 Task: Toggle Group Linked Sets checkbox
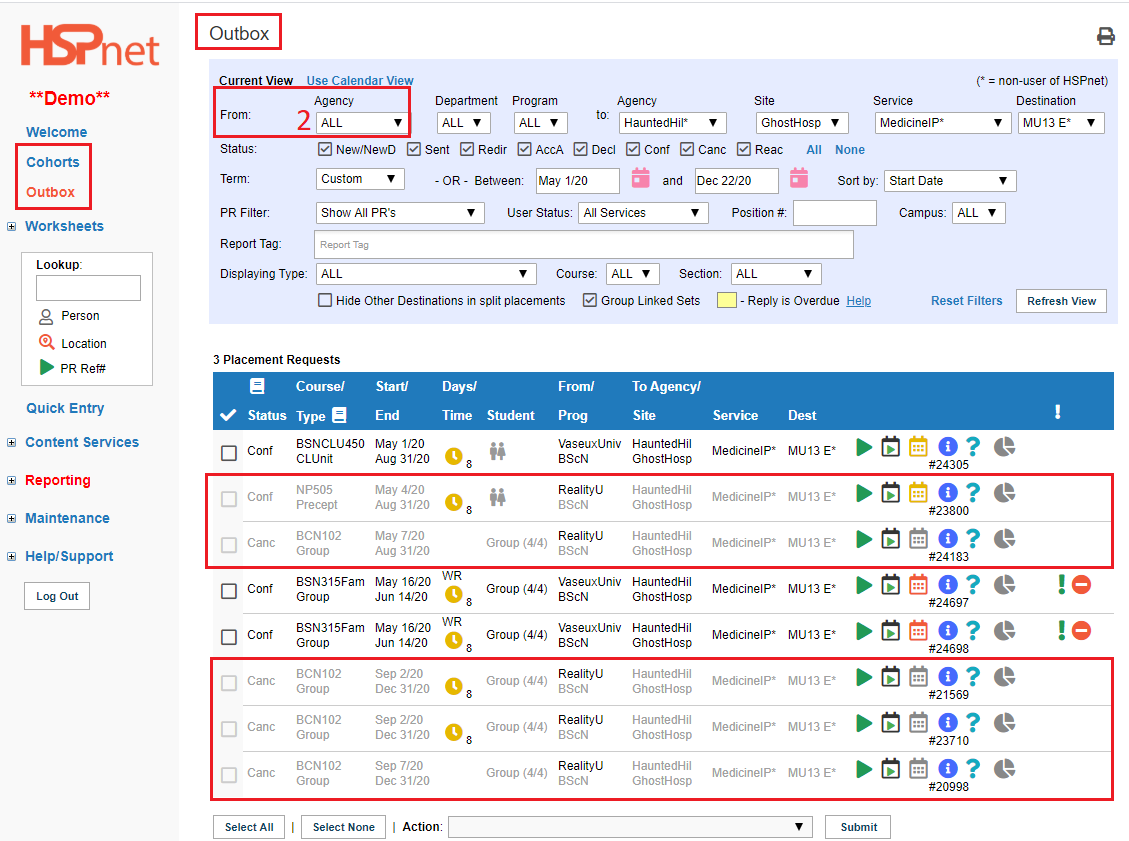click(x=590, y=300)
